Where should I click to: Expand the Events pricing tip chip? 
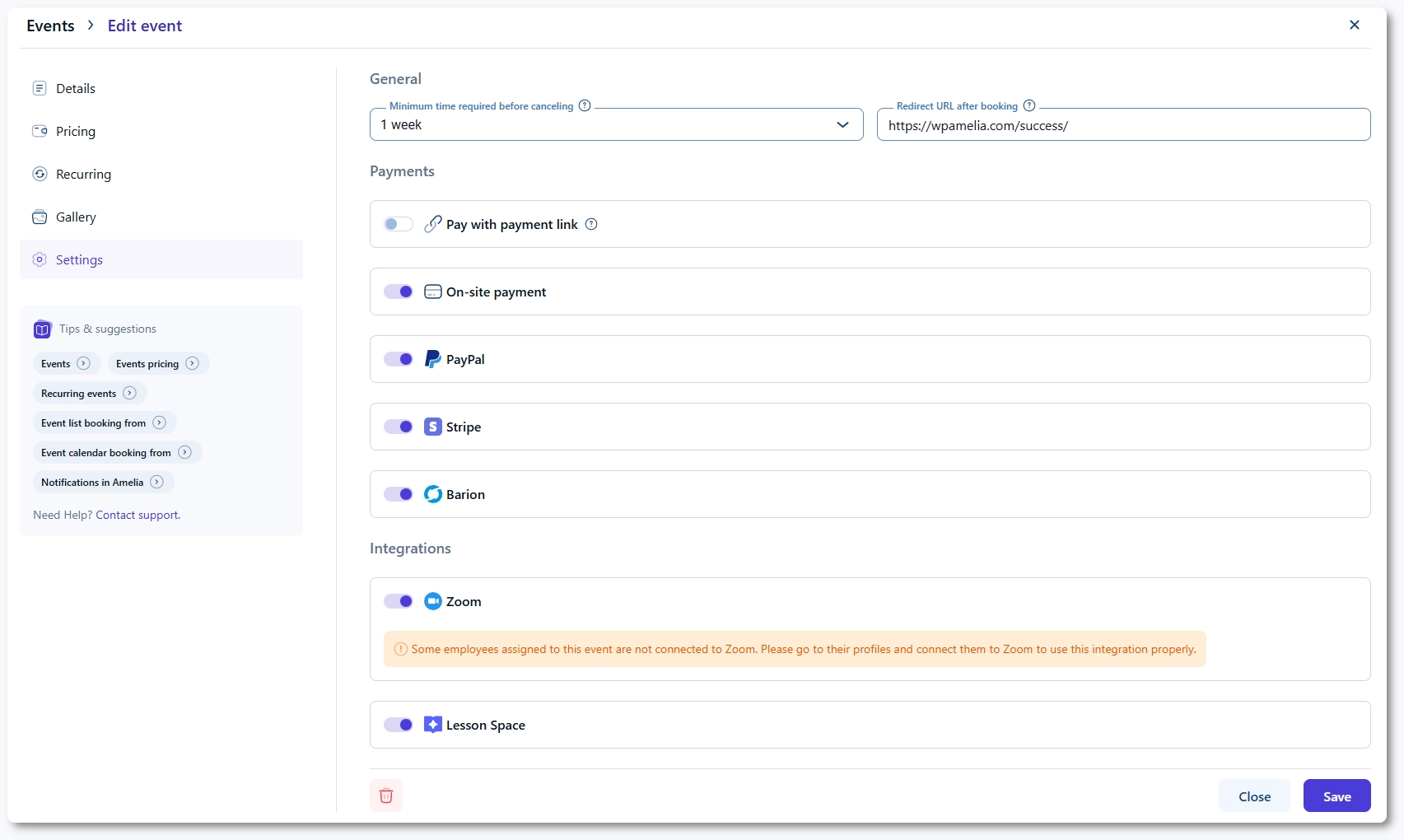pyautogui.click(x=157, y=363)
